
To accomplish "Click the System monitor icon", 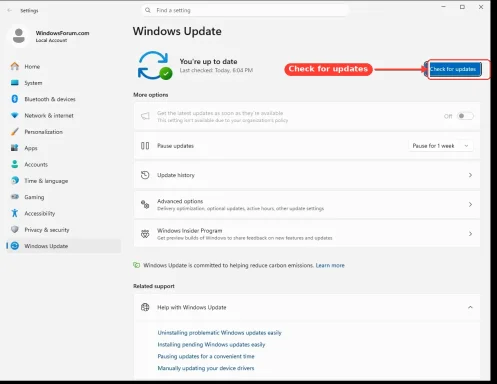I will click(15, 83).
